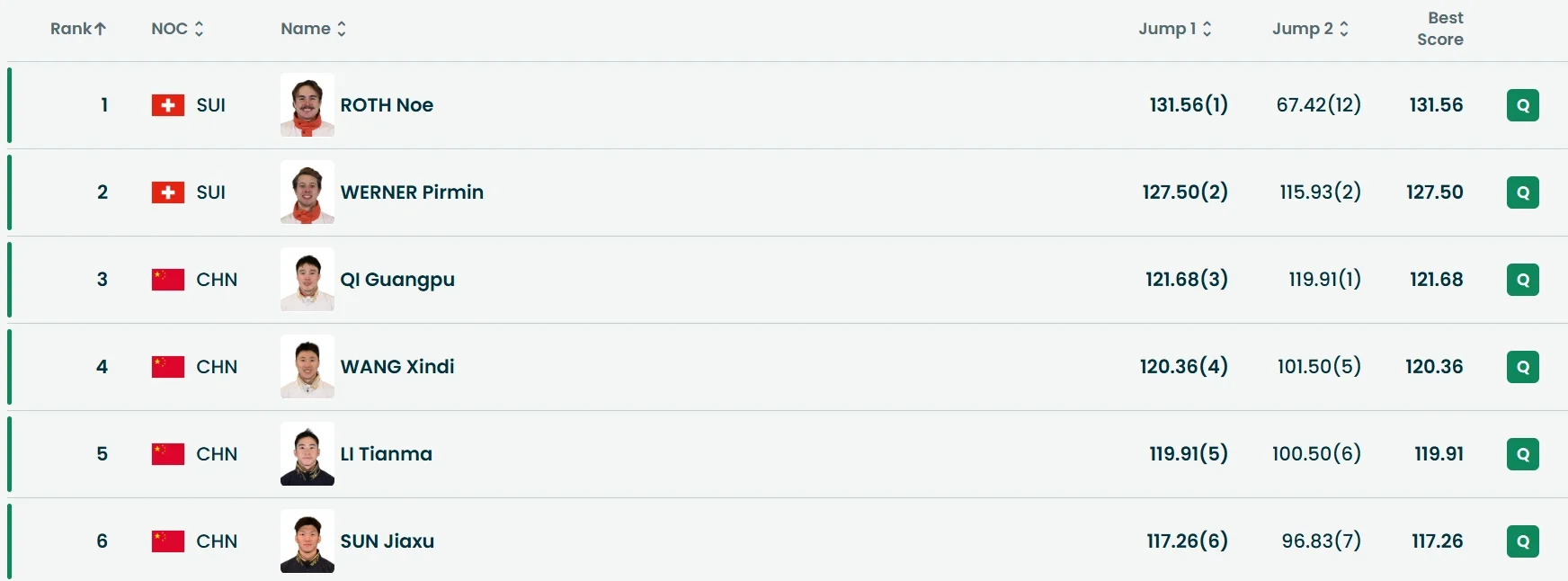Screen dimensions: 1568x581
Task: Sort by NOC column arrows
Action: 199,29
